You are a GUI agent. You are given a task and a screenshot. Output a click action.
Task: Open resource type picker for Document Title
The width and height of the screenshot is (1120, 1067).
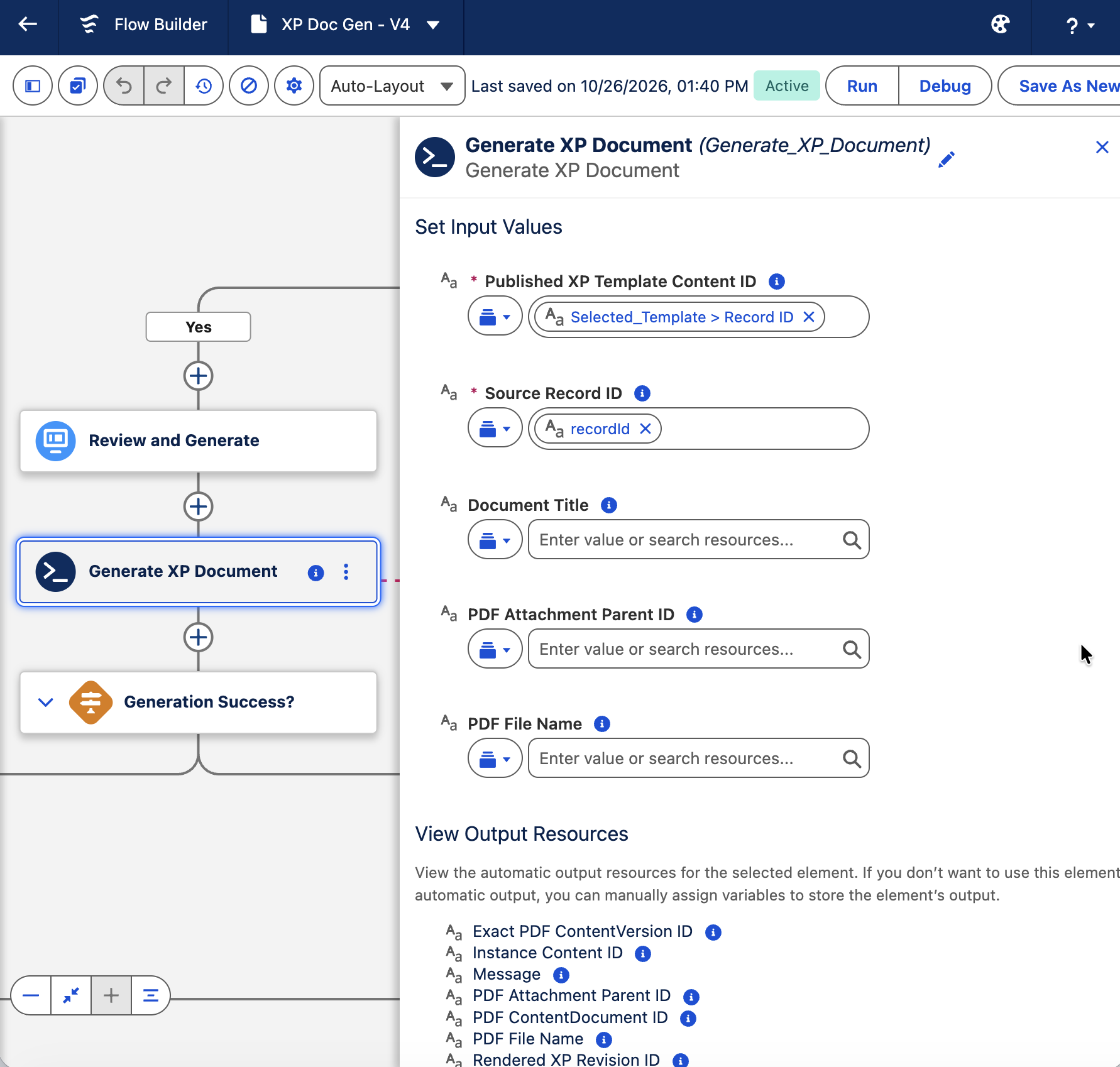495,539
